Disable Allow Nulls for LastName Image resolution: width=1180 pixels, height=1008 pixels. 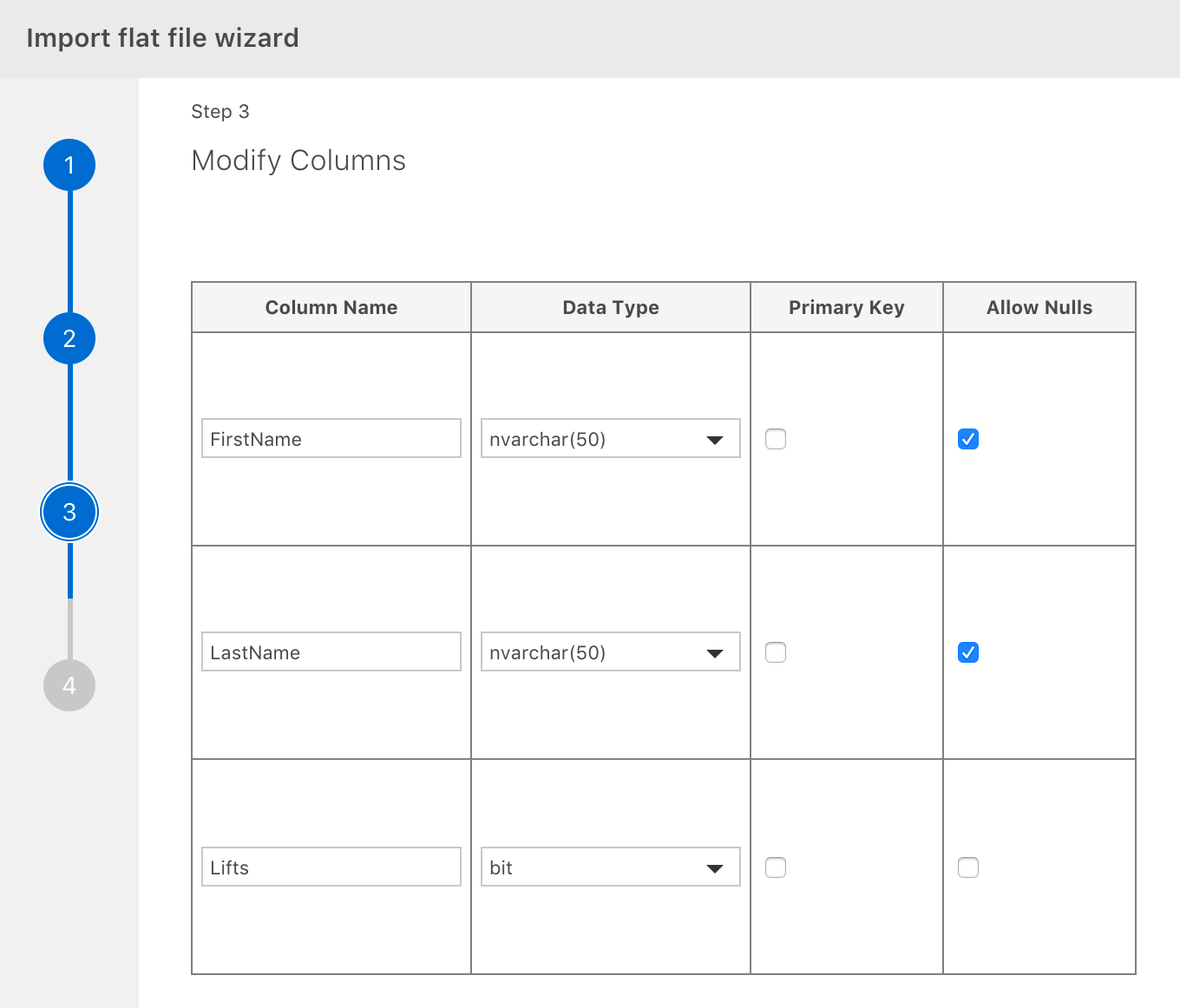968,652
